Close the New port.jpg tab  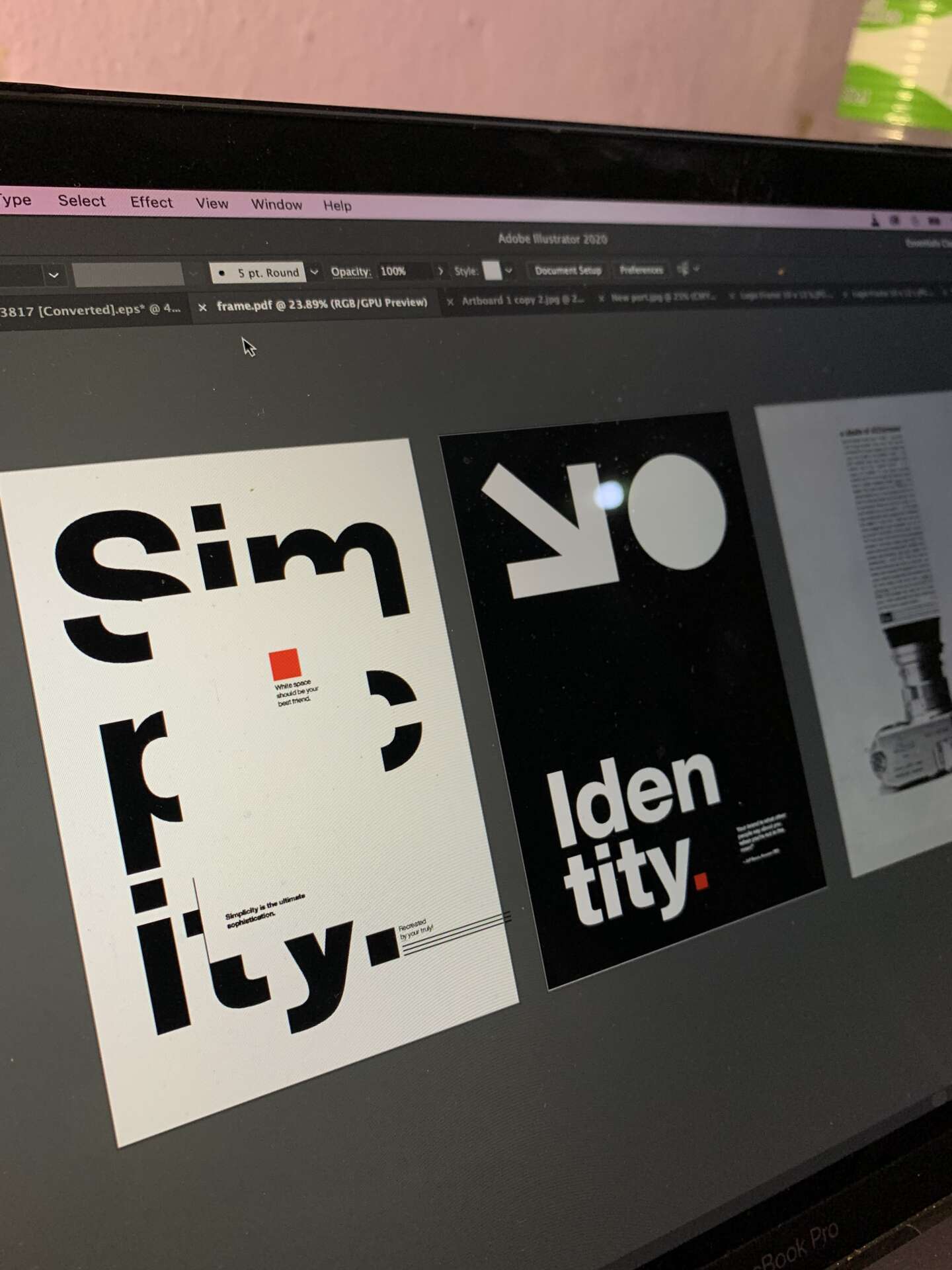601,298
